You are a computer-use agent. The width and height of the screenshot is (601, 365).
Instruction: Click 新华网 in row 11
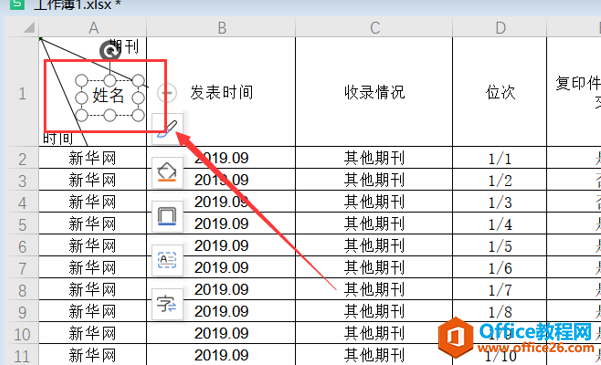click(x=92, y=355)
